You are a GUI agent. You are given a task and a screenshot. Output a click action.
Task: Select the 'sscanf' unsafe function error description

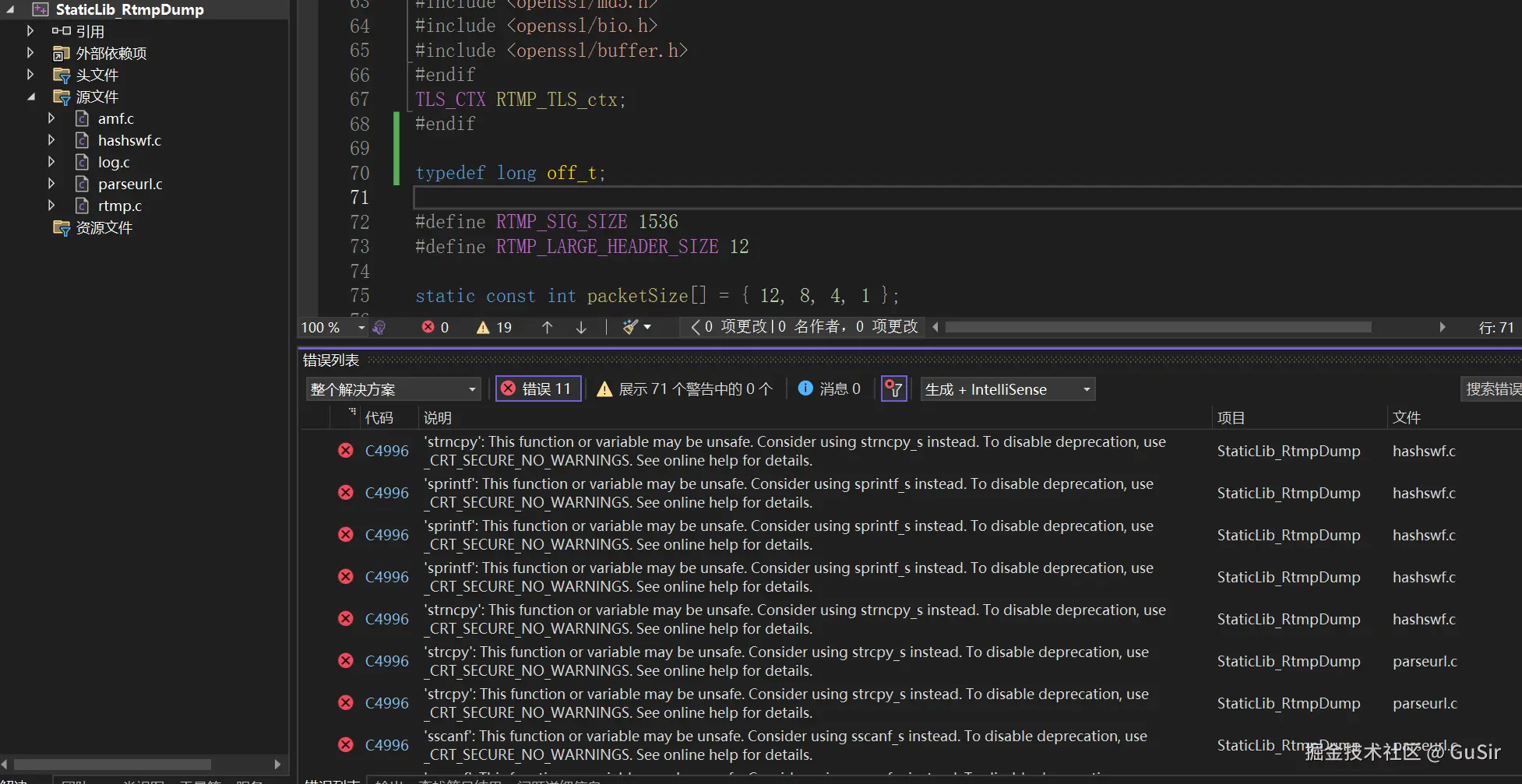click(x=785, y=745)
